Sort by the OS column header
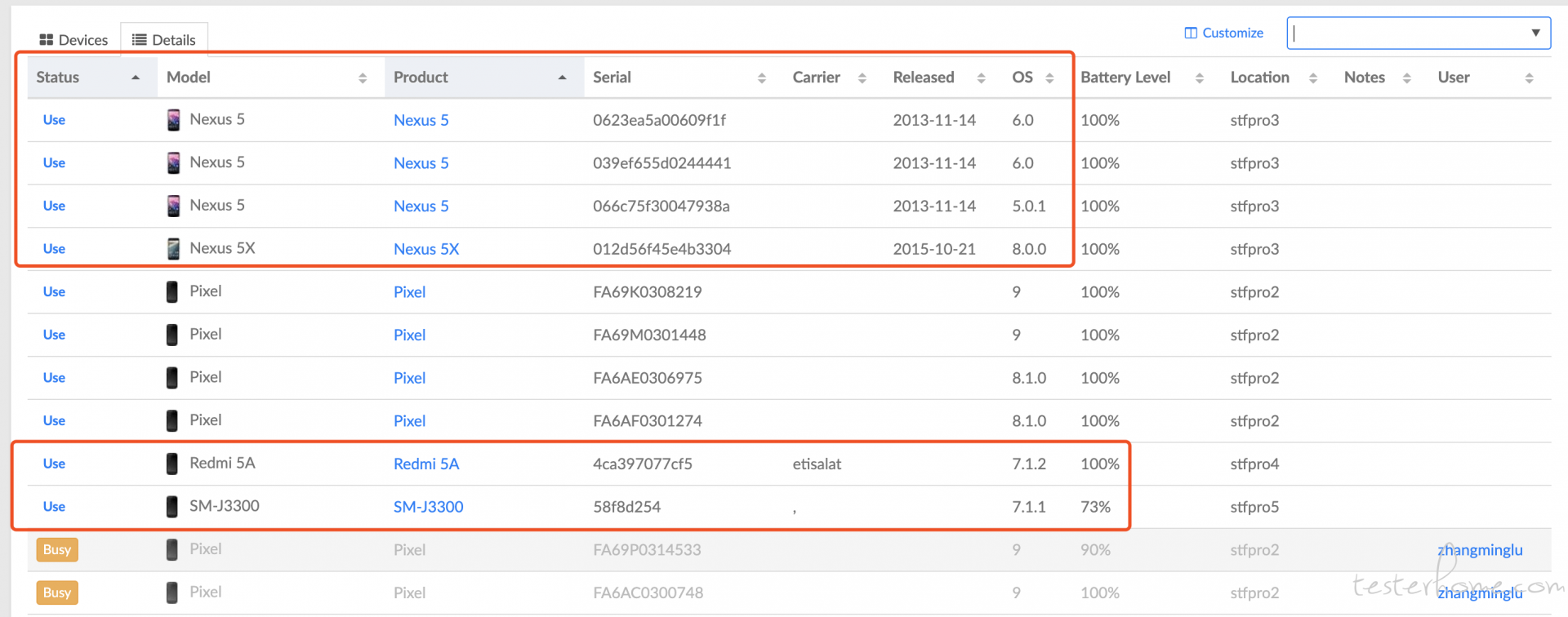Screen dimensions: 1568x617 point(1037,78)
